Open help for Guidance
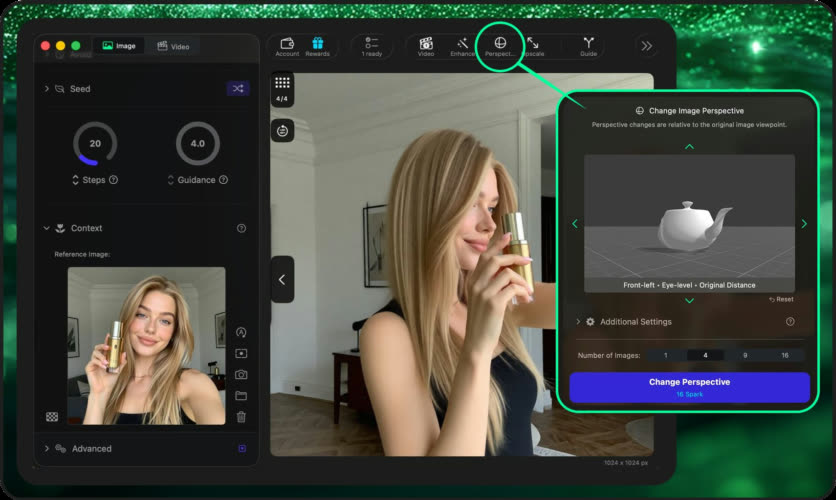The height and width of the screenshot is (500, 836). point(223,180)
